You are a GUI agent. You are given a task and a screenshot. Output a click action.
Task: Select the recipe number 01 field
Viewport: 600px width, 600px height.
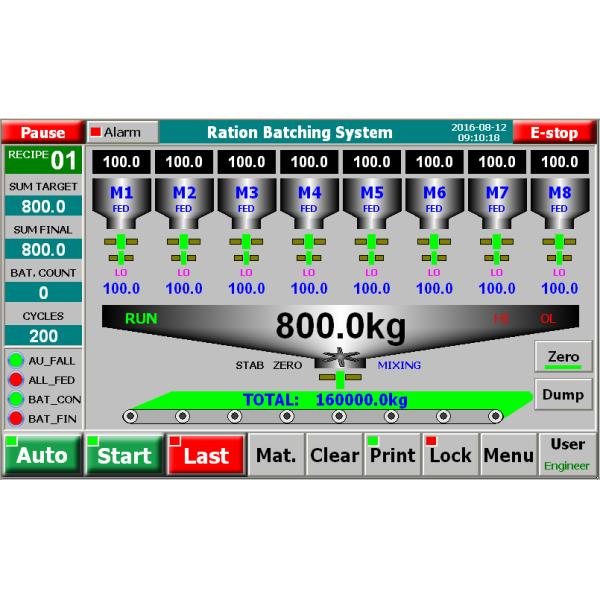pyautogui.click(x=42, y=160)
